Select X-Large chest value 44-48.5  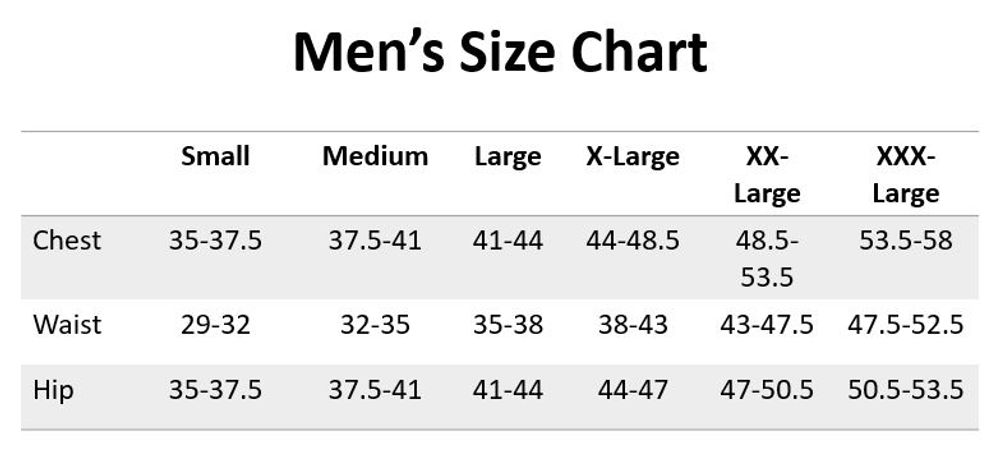pos(633,241)
